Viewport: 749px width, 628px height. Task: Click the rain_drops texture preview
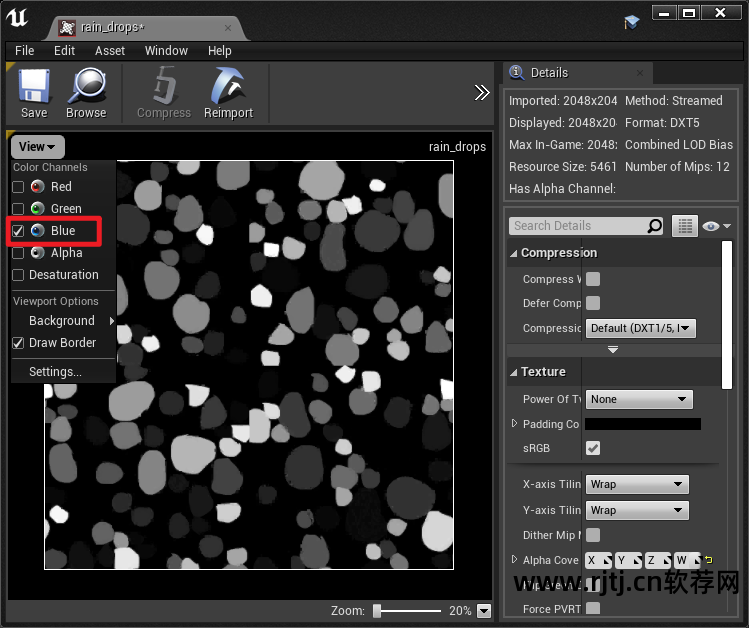249,365
